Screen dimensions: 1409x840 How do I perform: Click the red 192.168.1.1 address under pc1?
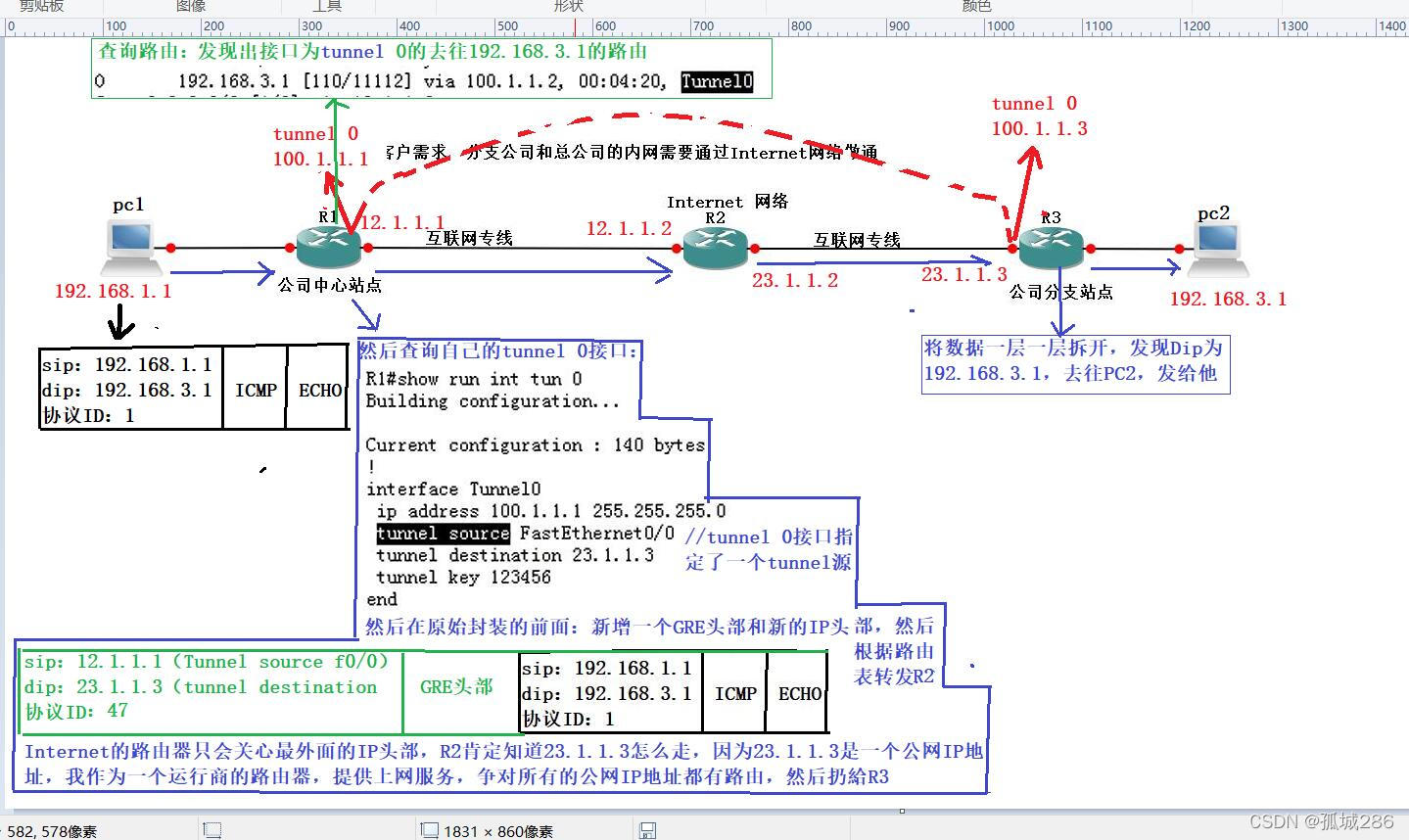[x=113, y=291]
